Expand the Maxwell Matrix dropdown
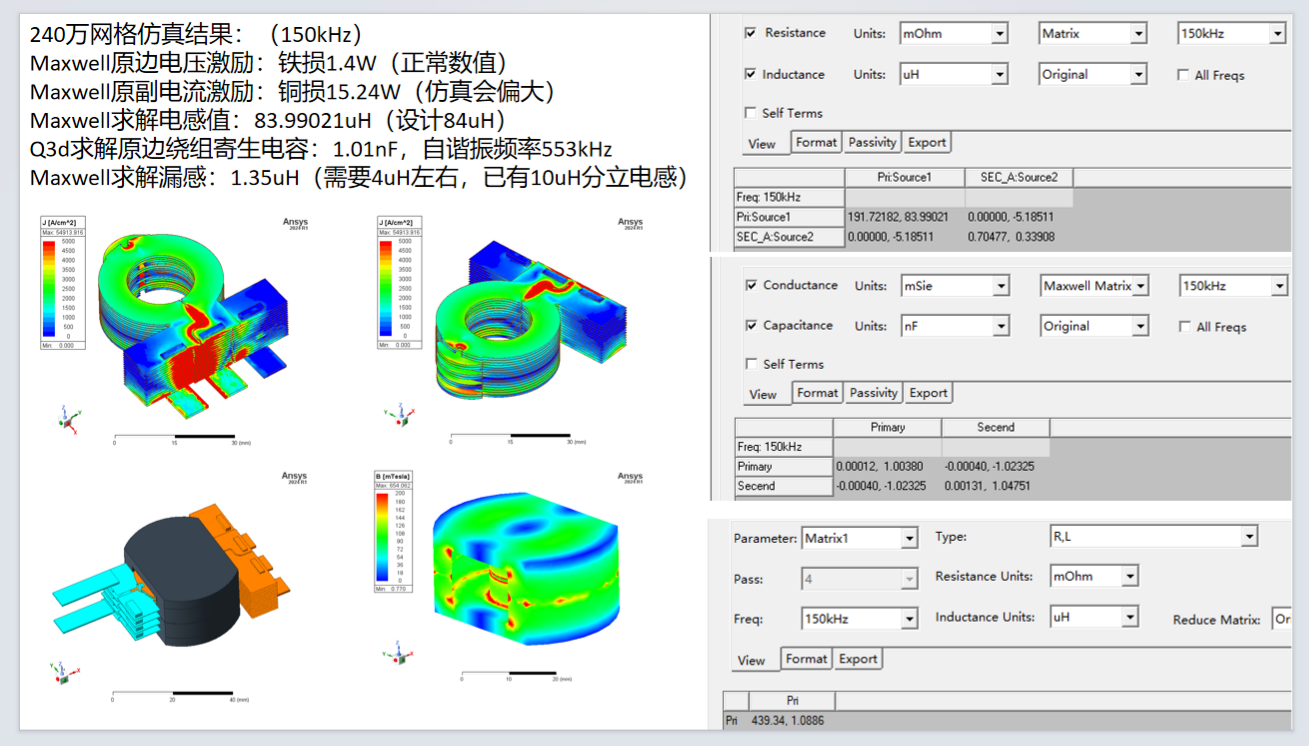 click(1094, 286)
